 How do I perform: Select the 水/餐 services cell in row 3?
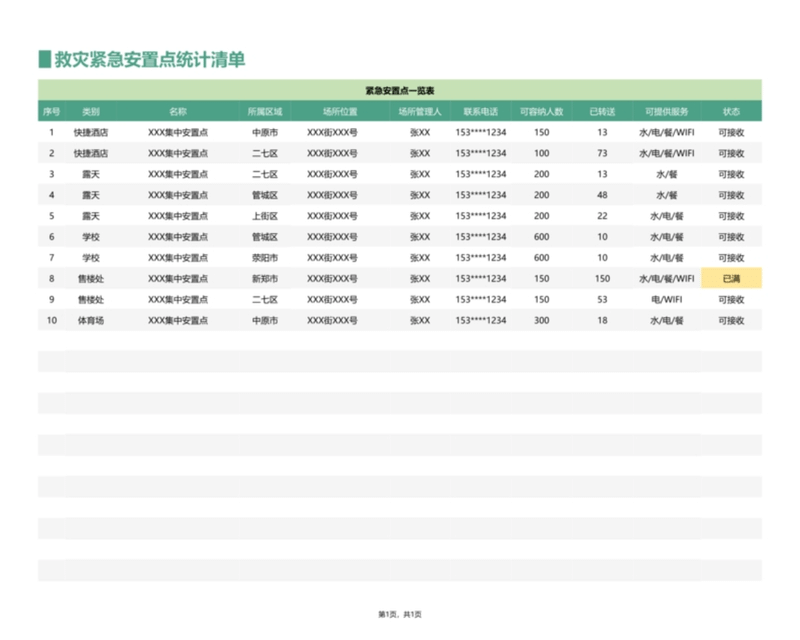666,174
